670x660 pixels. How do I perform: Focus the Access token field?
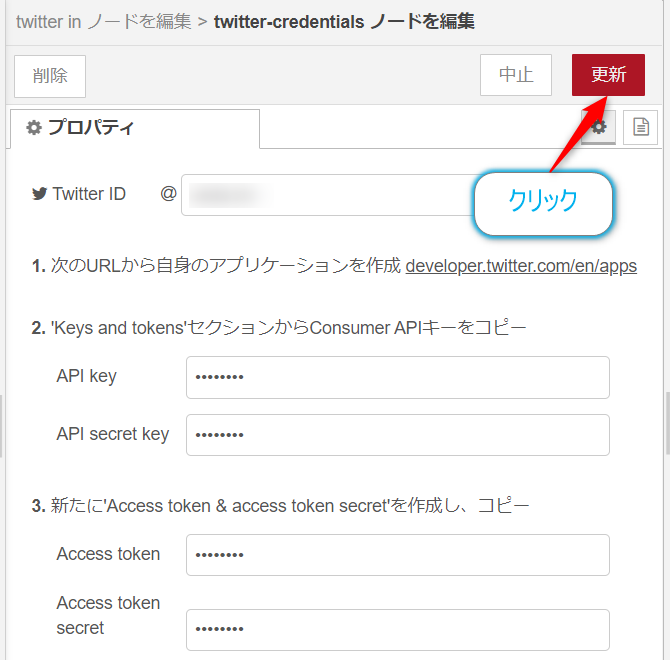click(398, 555)
